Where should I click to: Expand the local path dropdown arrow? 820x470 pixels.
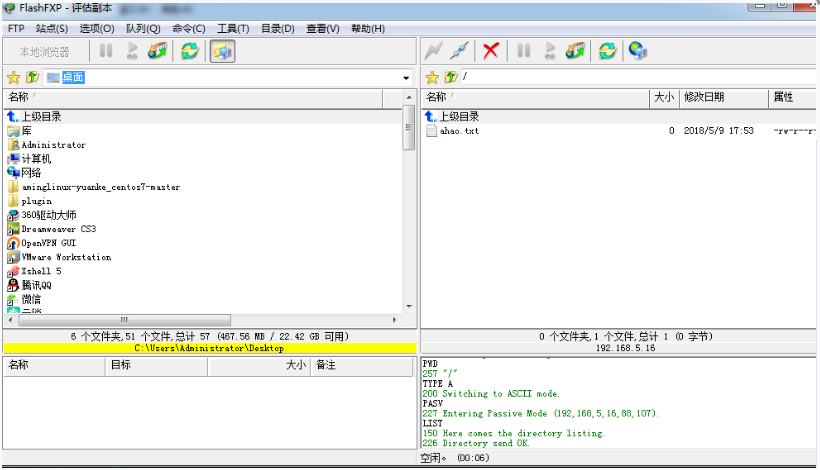coord(406,78)
